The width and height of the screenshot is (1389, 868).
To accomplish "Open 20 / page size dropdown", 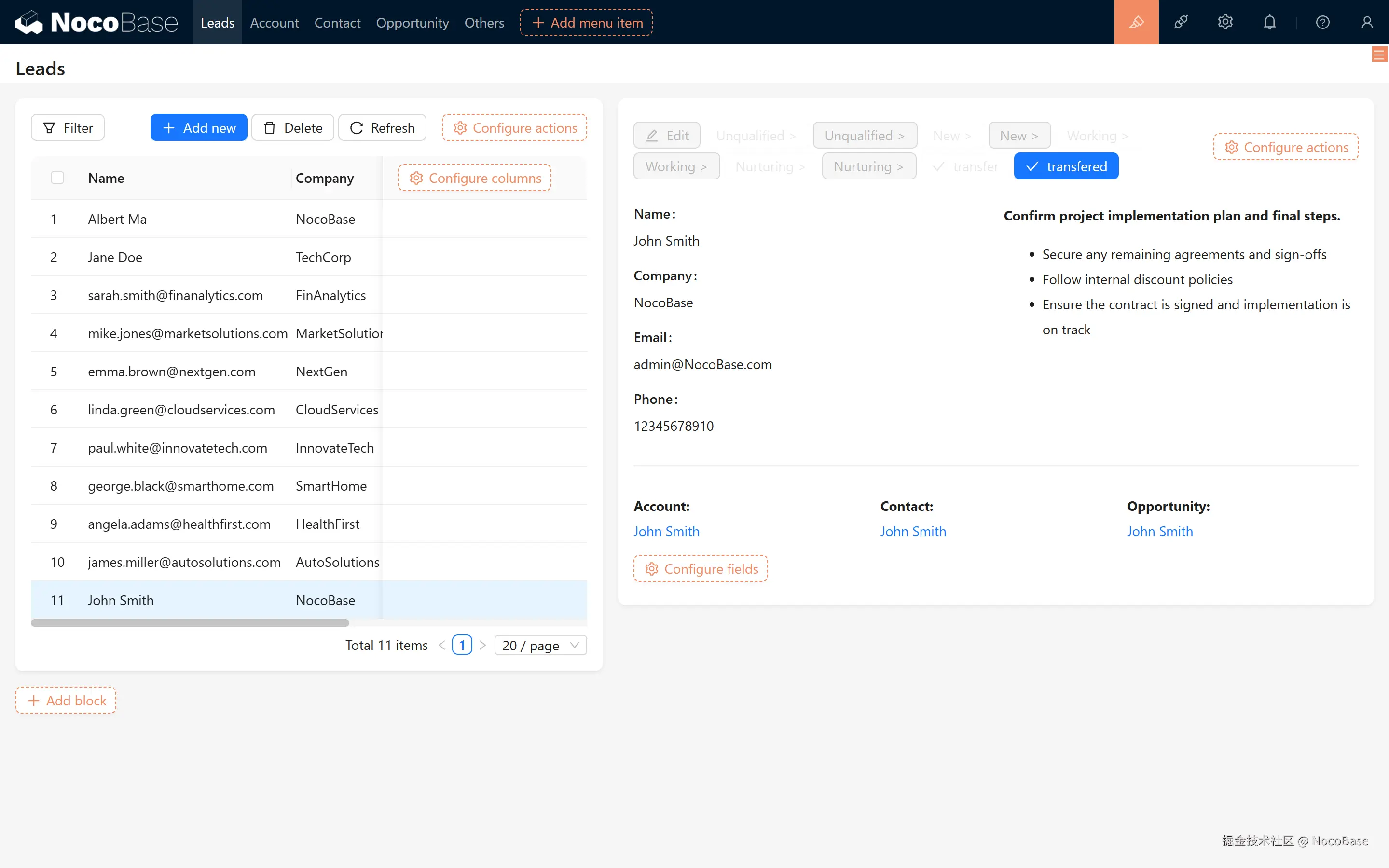I will click(540, 645).
